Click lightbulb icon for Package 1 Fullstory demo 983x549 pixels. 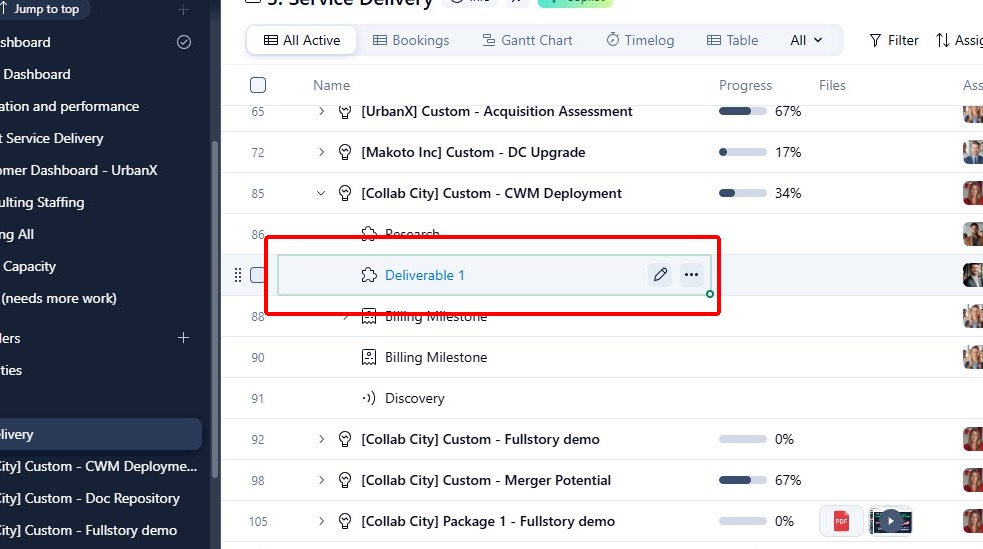point(345,521)
